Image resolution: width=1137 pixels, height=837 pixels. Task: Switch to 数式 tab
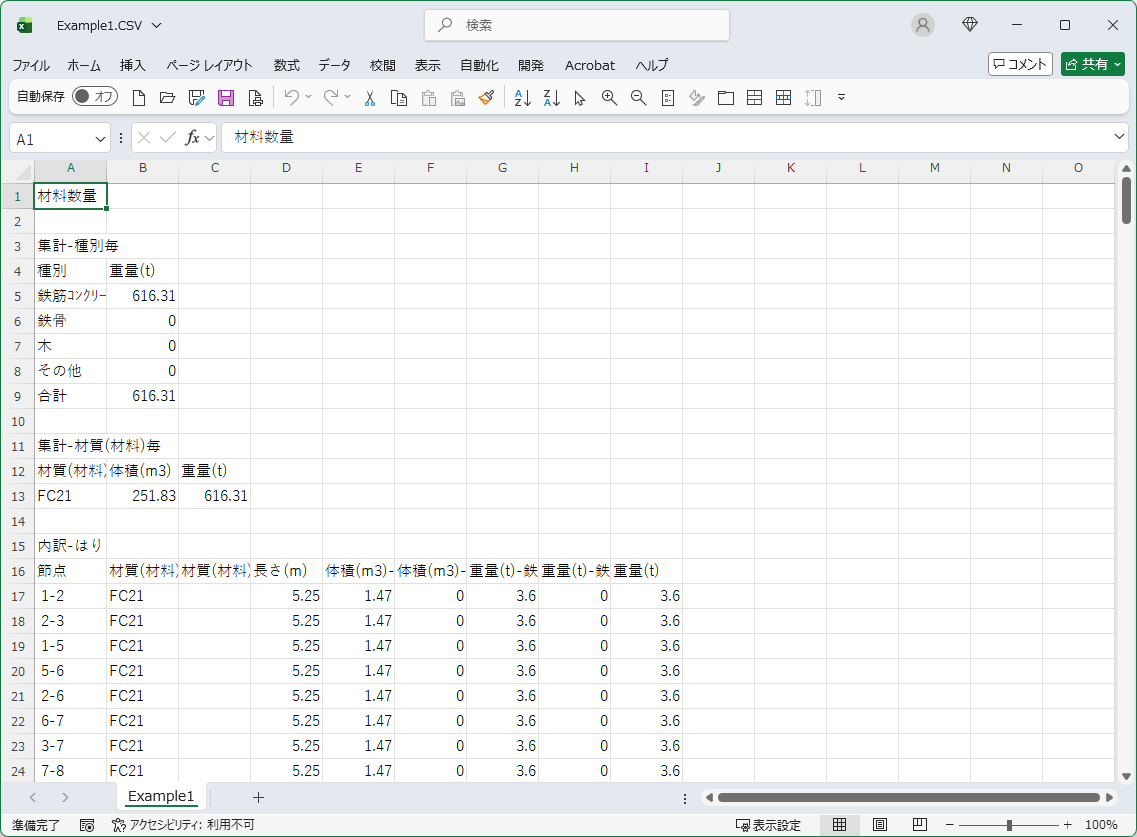tap(286, 65)
